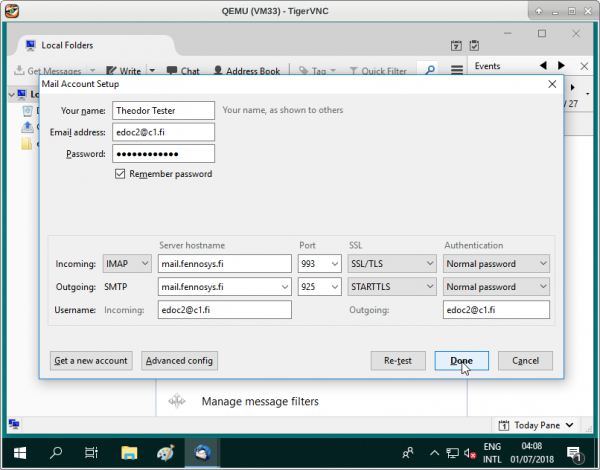Click Done to finish account setup
Viewport: 600px width, 470px height.
tap(461, 361)
